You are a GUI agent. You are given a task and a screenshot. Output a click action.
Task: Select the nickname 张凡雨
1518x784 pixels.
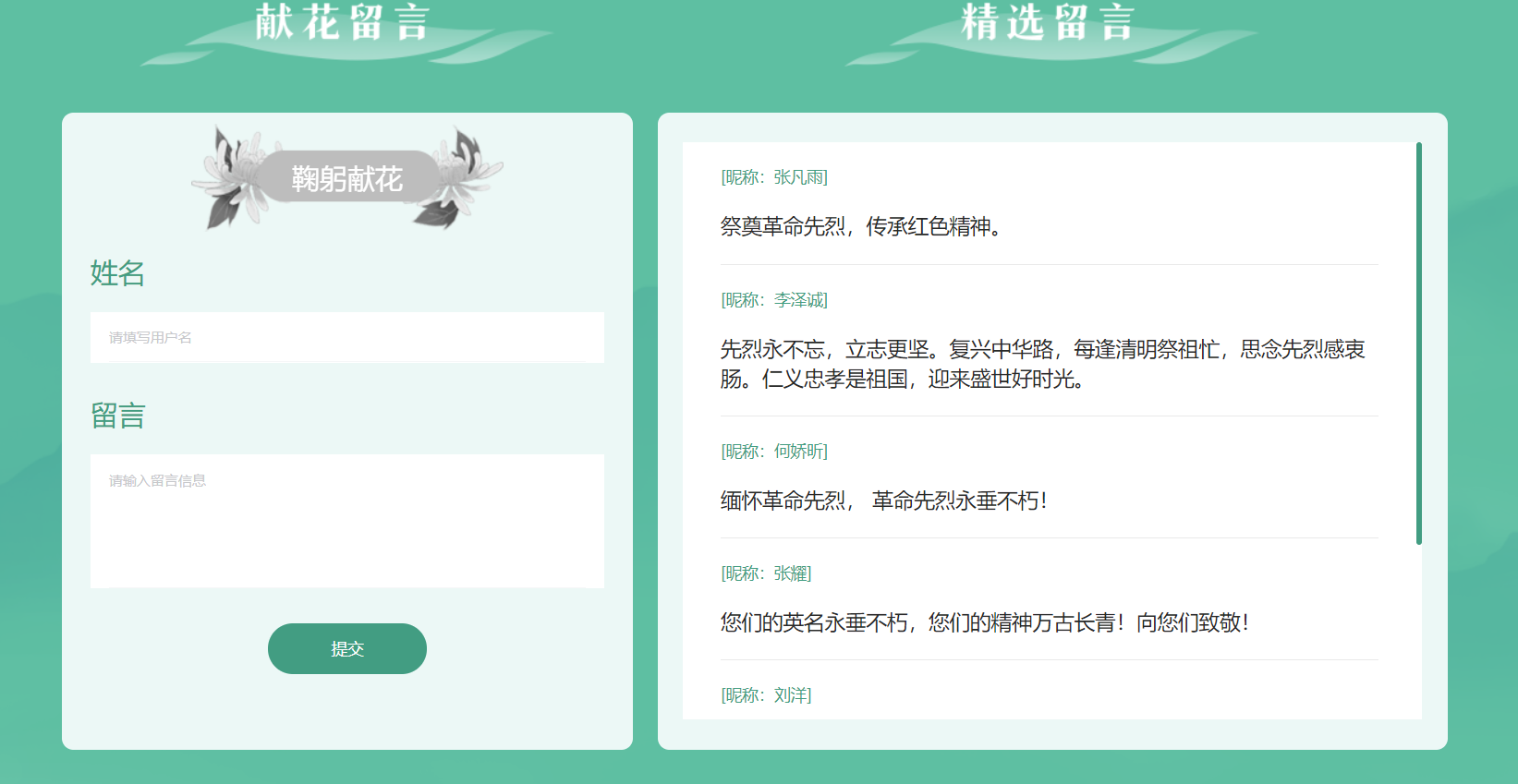coord(799,177)
